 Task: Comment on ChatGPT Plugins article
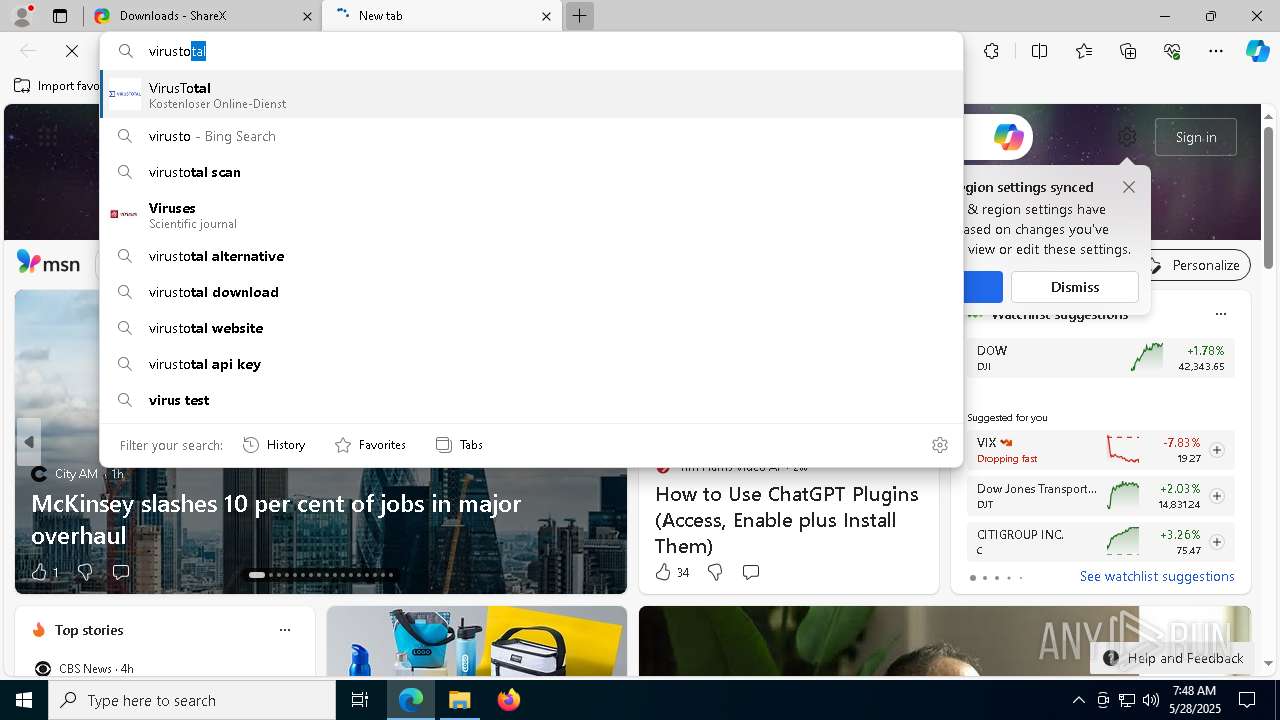pos(751,572)
